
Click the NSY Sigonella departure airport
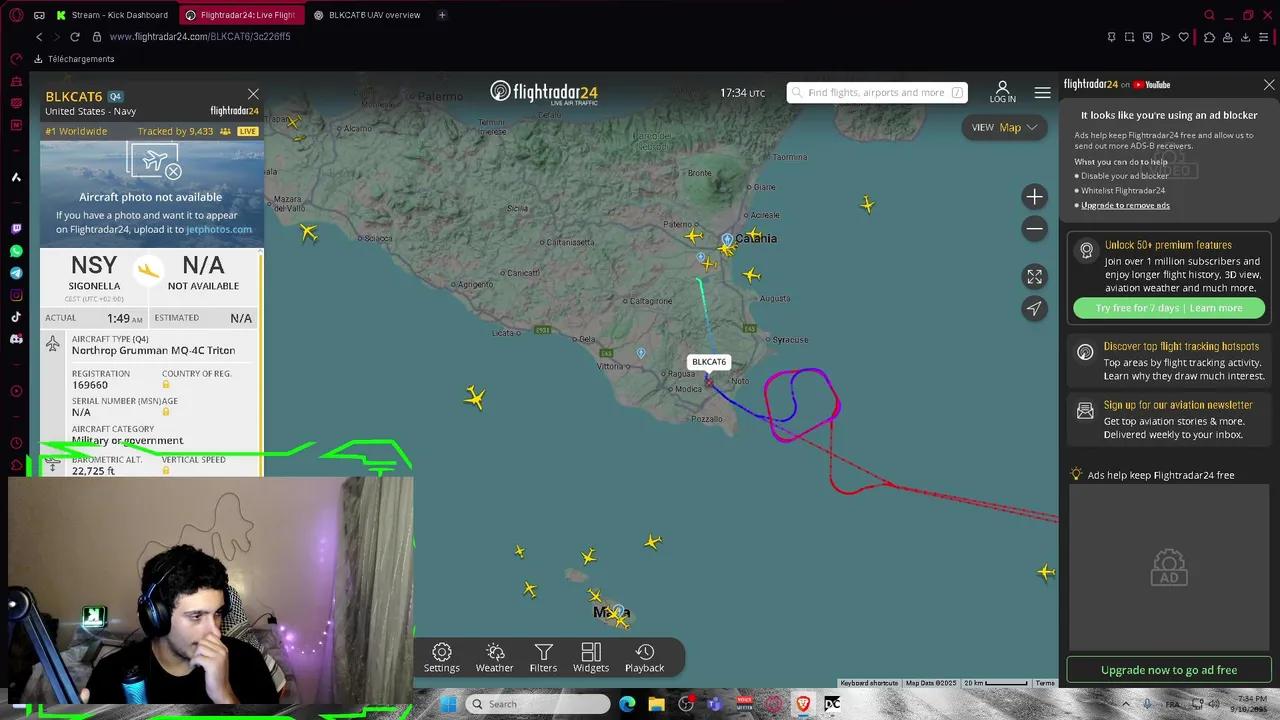(x=94, y=273)
